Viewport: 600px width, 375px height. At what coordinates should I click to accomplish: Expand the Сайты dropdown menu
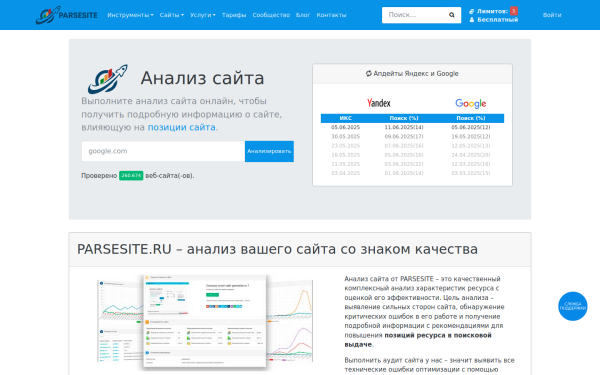pos(171,15)
